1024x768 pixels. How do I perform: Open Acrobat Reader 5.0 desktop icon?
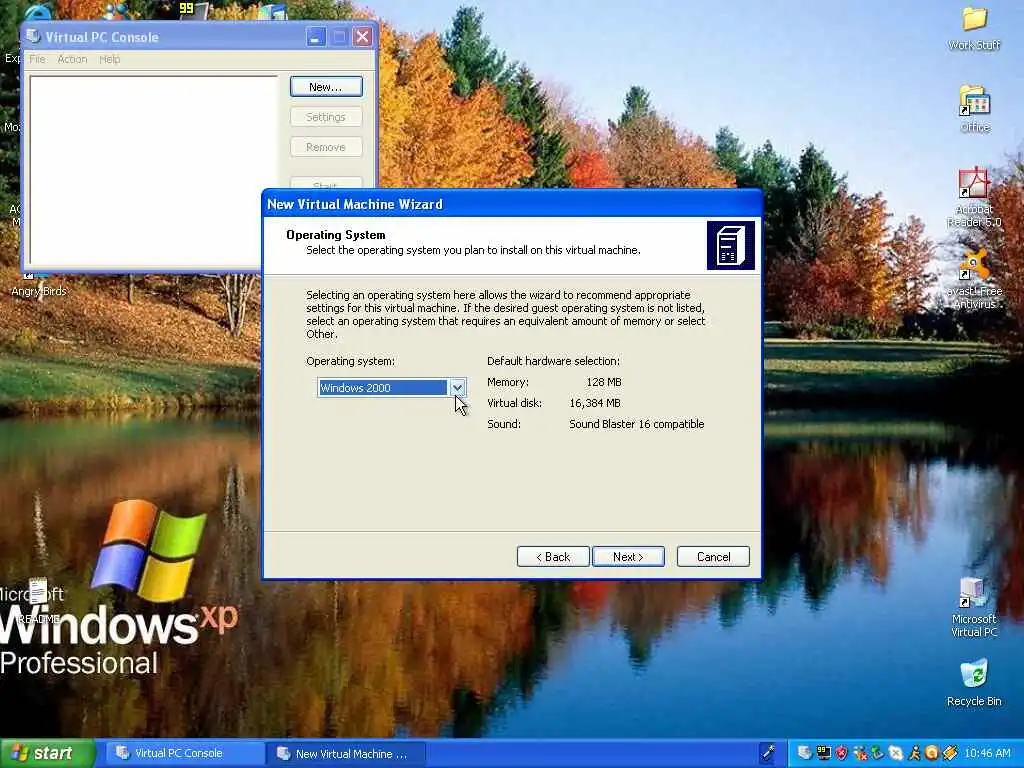(974, 197)
